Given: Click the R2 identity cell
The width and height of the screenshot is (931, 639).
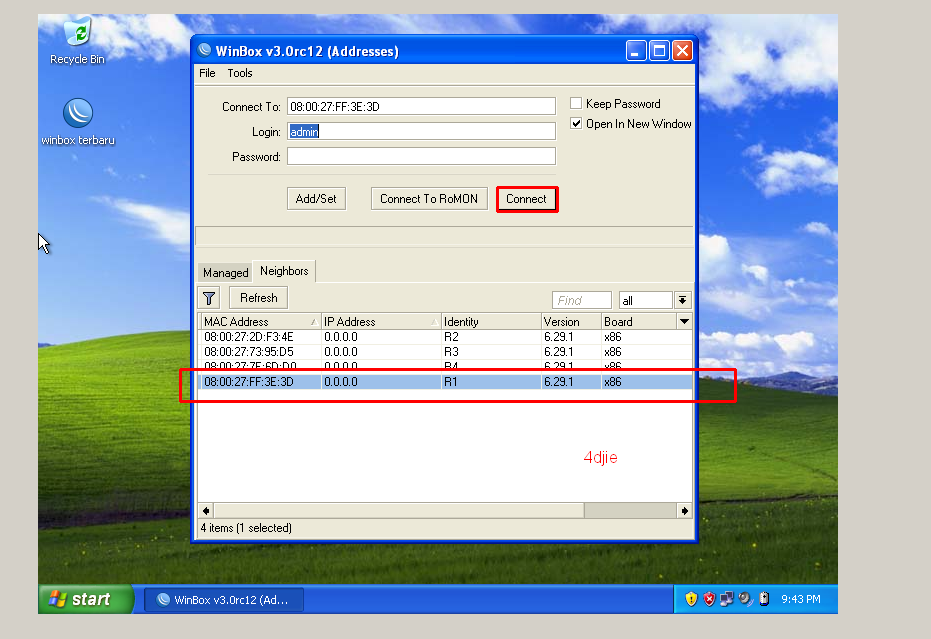Looking at the screenshot, I should pos(451,337).
